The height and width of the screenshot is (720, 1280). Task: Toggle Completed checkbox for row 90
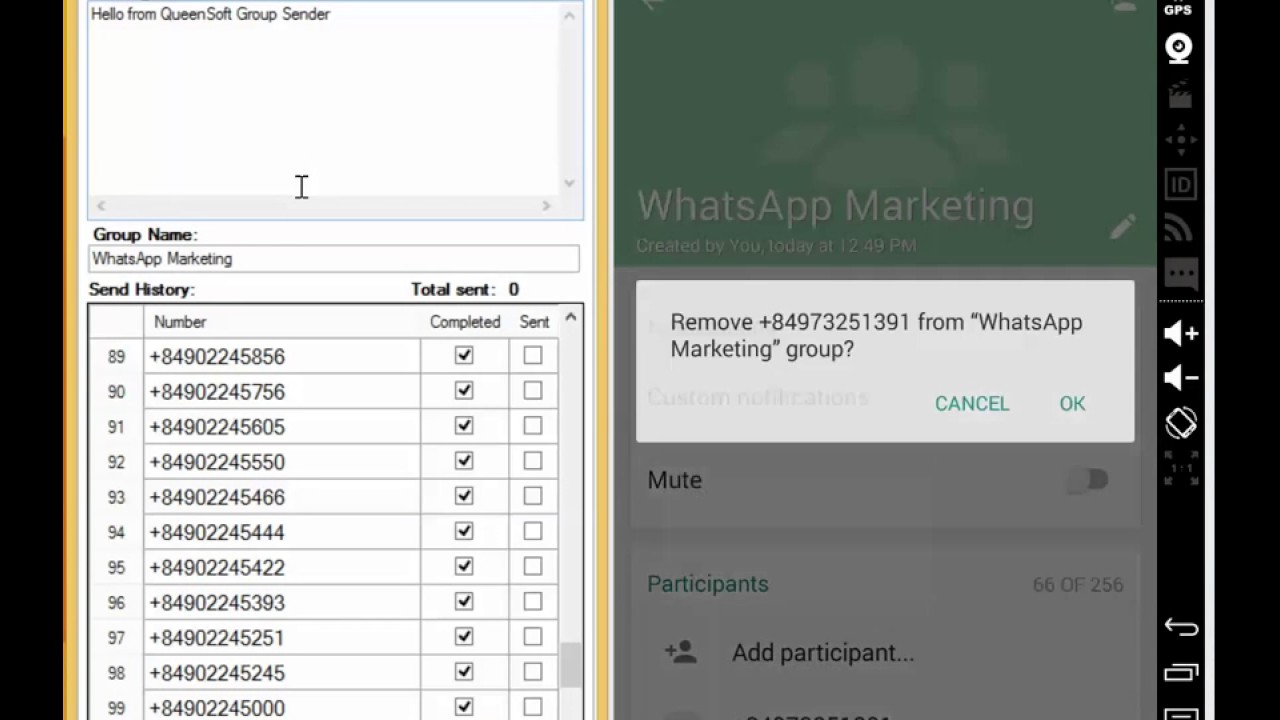click(x=464, y=391)
